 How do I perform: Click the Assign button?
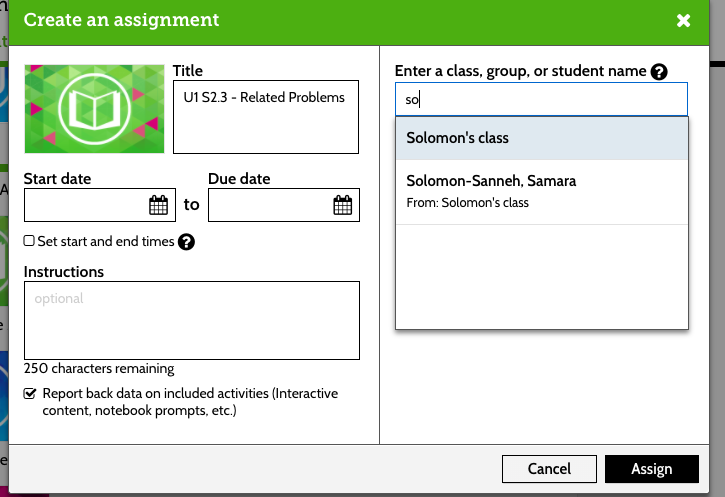pos(652,469)
